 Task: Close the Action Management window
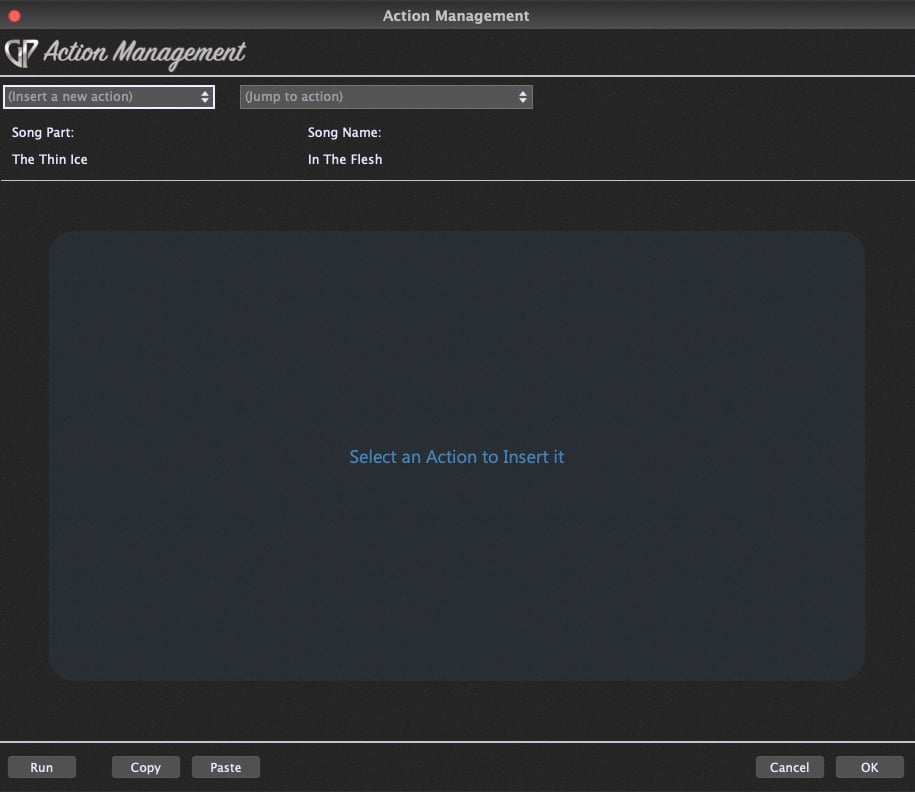(15, 16)
